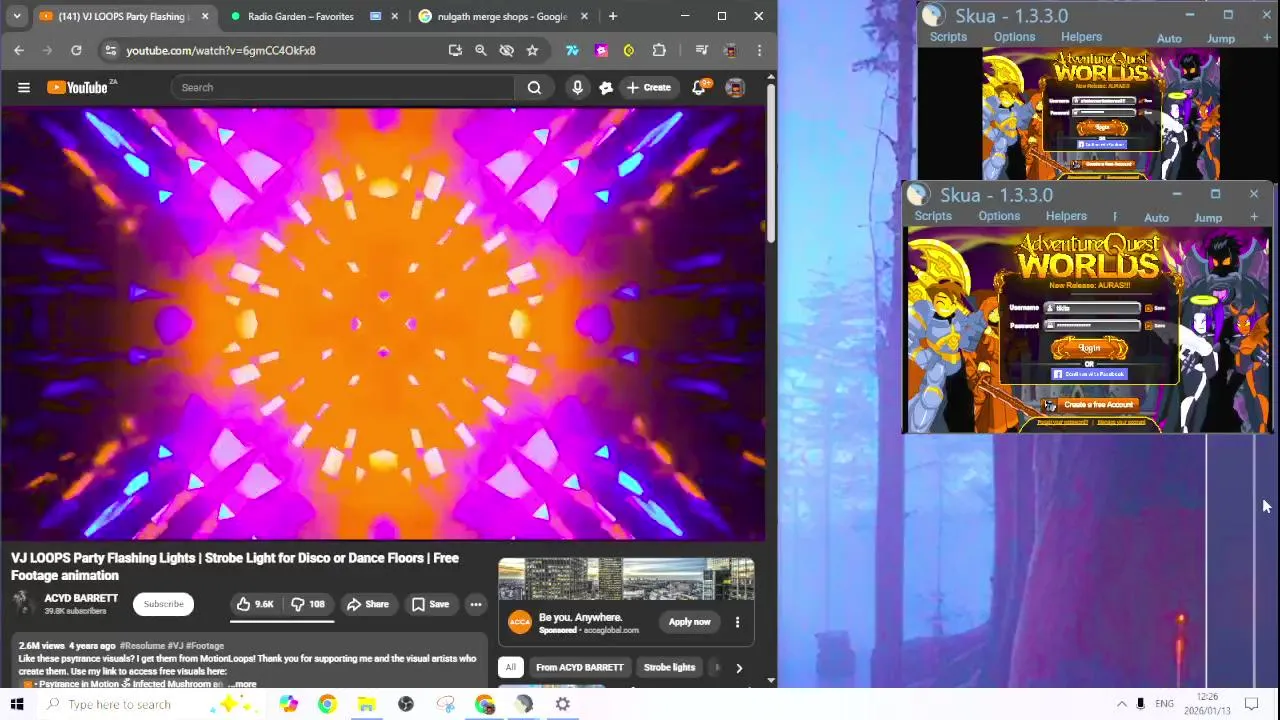Click Apply now on the sponsored ad
1280x720 pixels.
[689, 622]
